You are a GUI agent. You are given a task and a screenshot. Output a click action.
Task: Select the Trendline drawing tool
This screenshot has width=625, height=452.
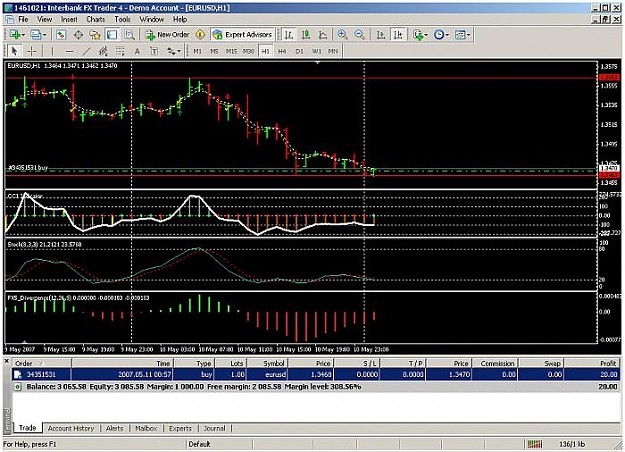[x=86, y=51]
